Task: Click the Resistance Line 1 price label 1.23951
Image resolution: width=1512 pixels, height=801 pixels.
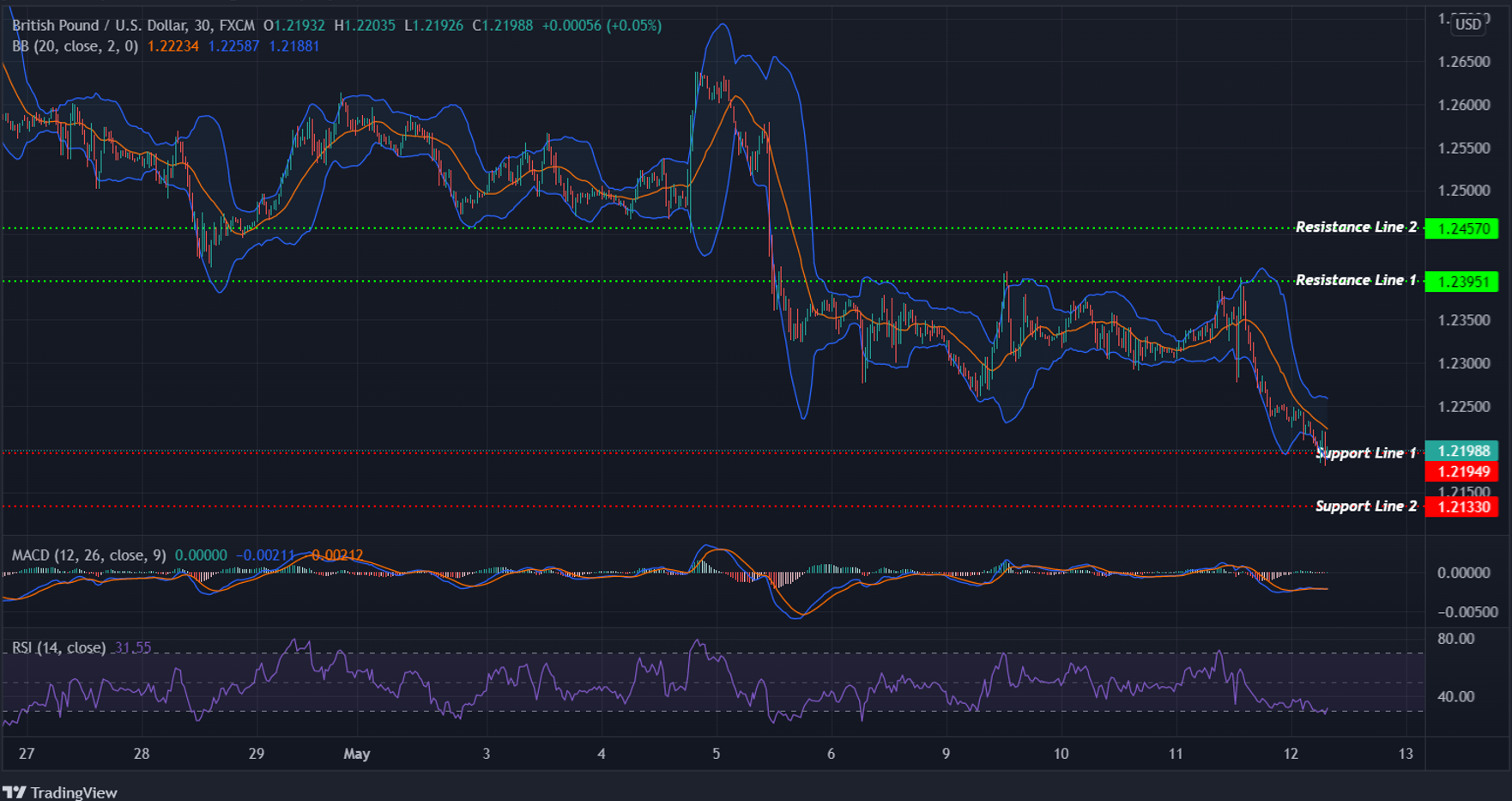Action: [1462, 281]
